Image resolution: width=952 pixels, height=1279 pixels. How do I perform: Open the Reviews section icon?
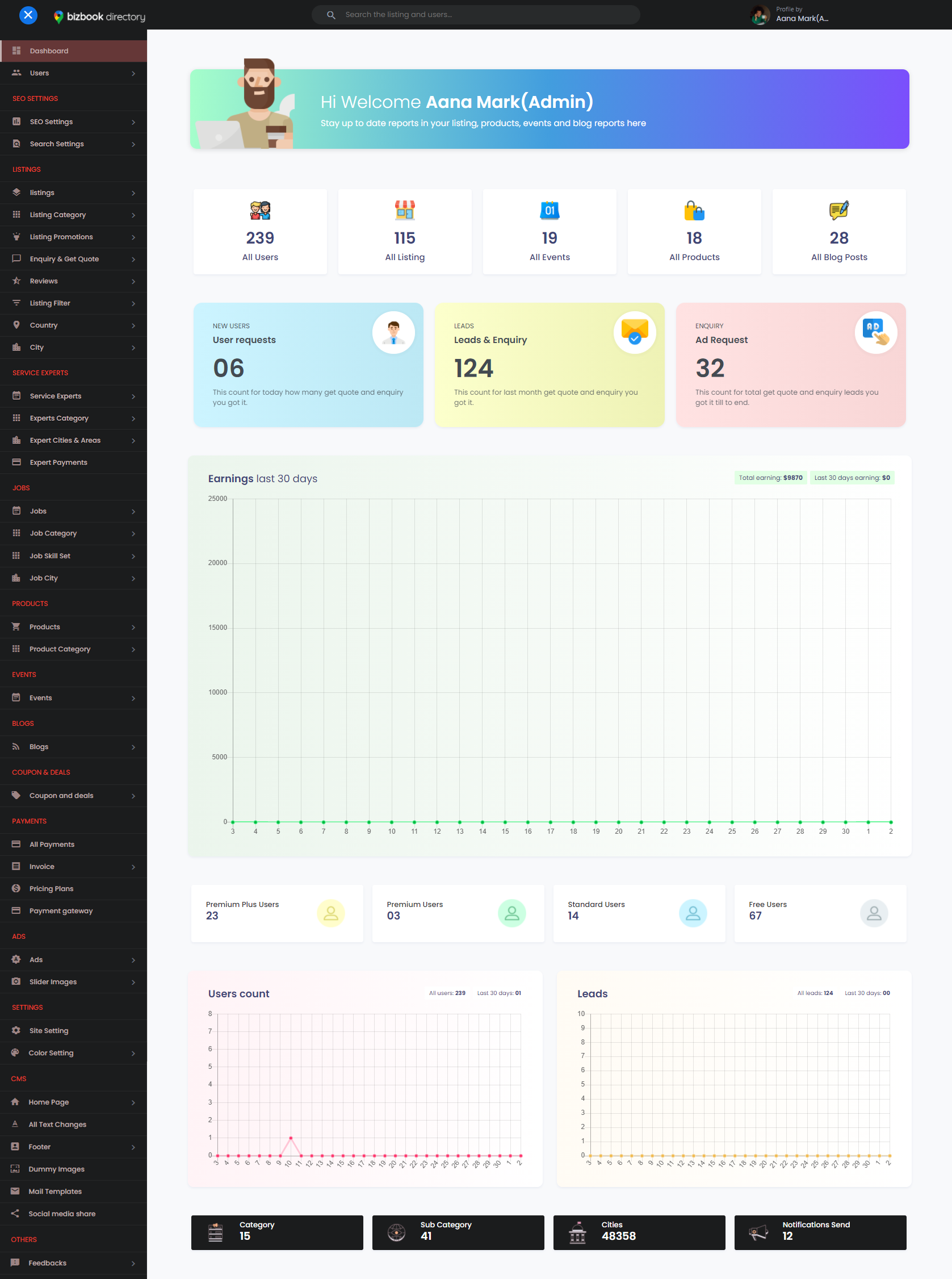click(x=17, y=281)
